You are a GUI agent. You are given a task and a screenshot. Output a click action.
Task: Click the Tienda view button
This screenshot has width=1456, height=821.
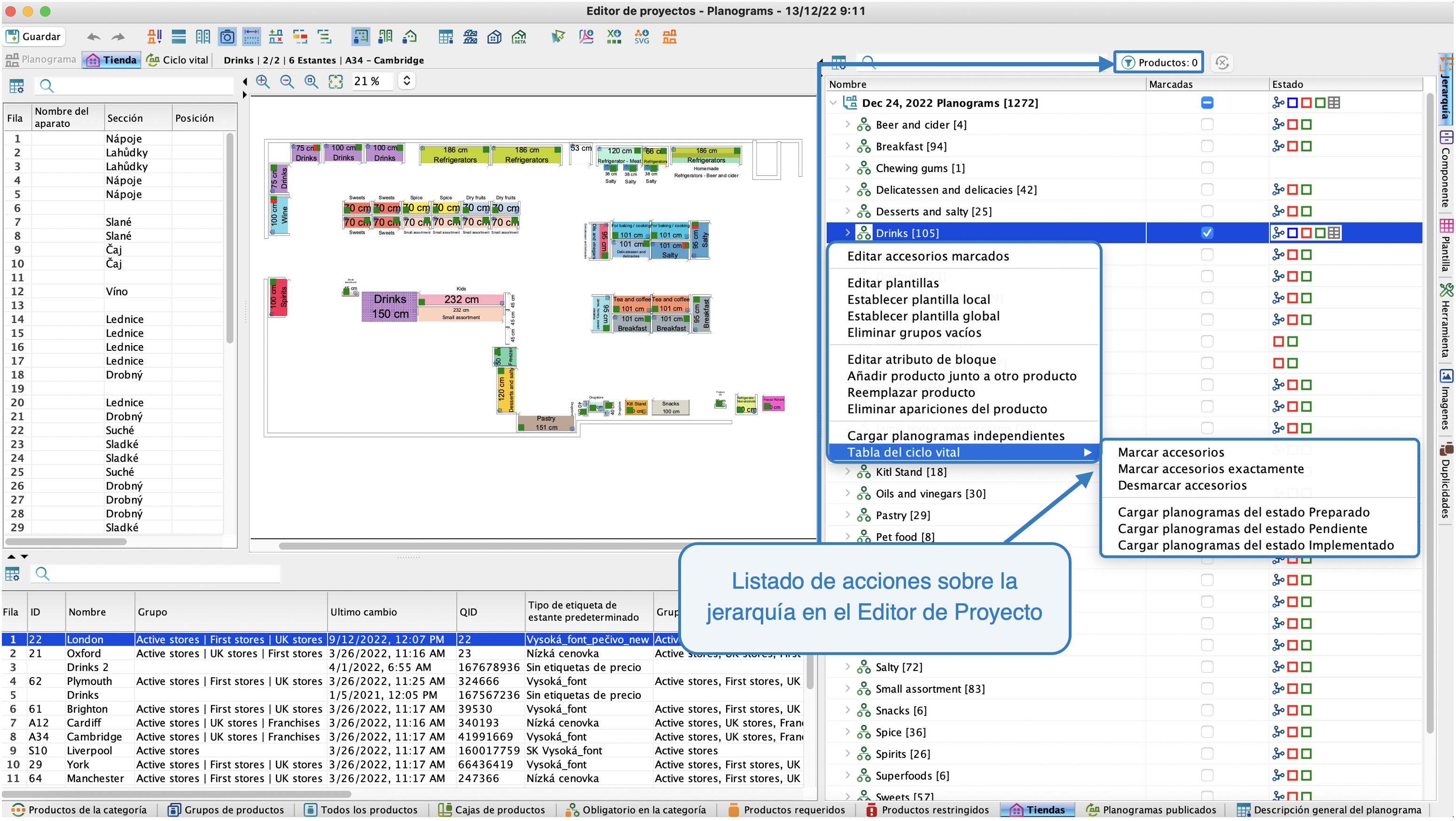pyautogui.click(x=111, y=60)
